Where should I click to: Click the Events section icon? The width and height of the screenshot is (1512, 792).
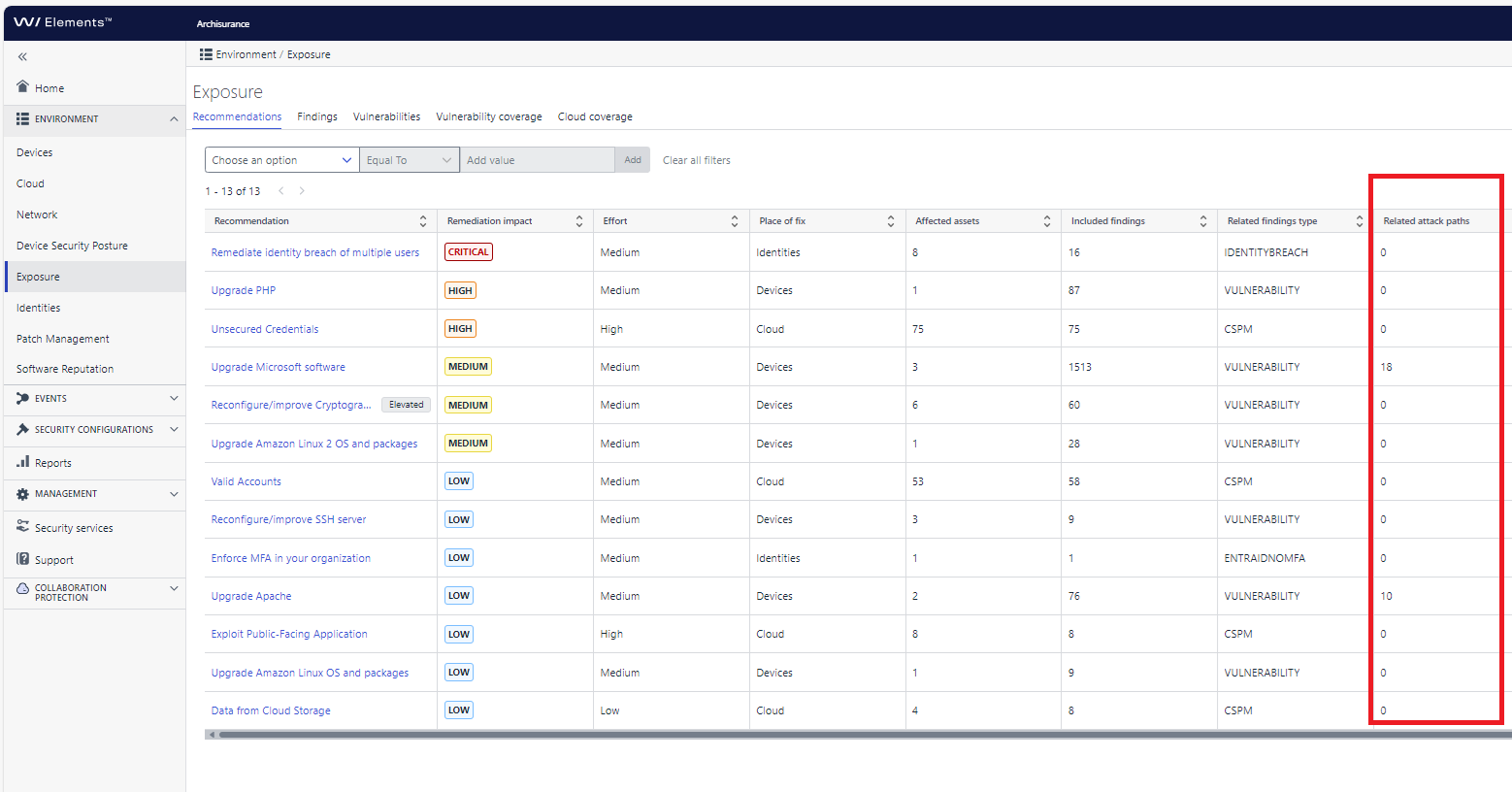coord(22,399)
